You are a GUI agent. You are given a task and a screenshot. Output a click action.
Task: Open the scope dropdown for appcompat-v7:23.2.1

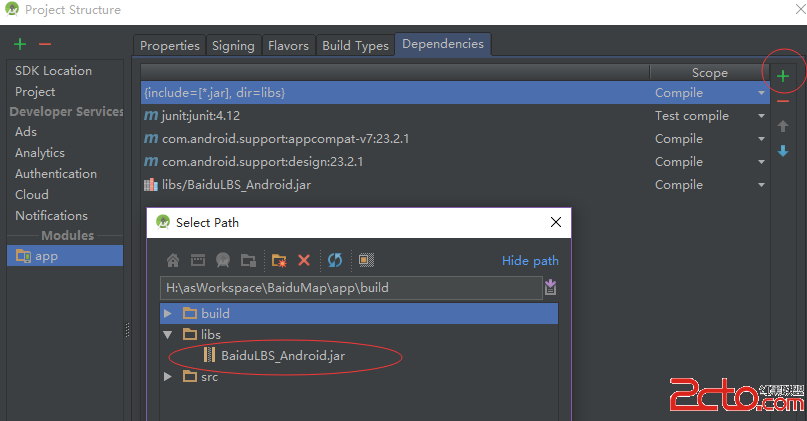coord(761,139)
